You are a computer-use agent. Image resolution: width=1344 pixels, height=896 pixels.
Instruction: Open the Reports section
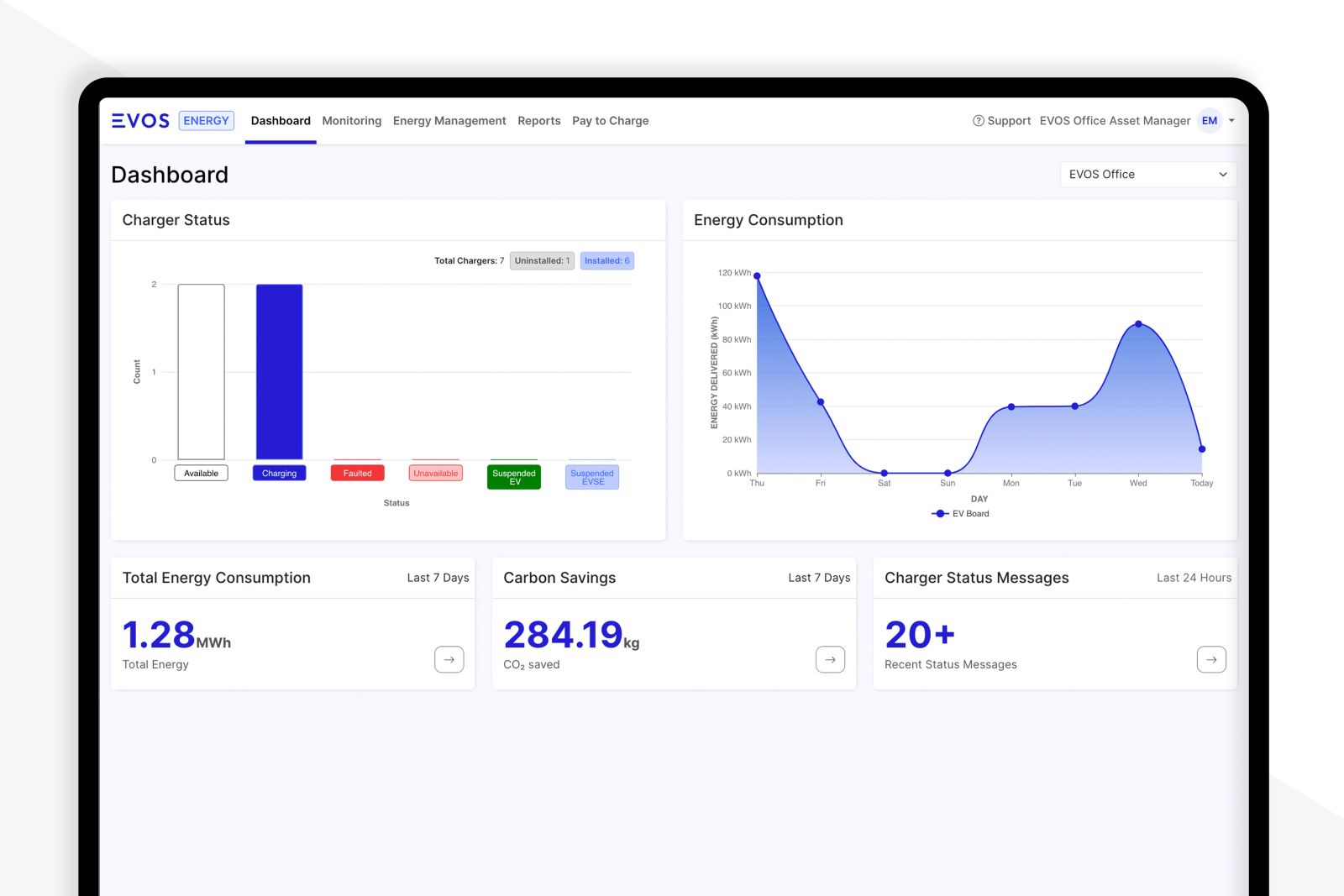pyautogui.click(x=538, y=120)
